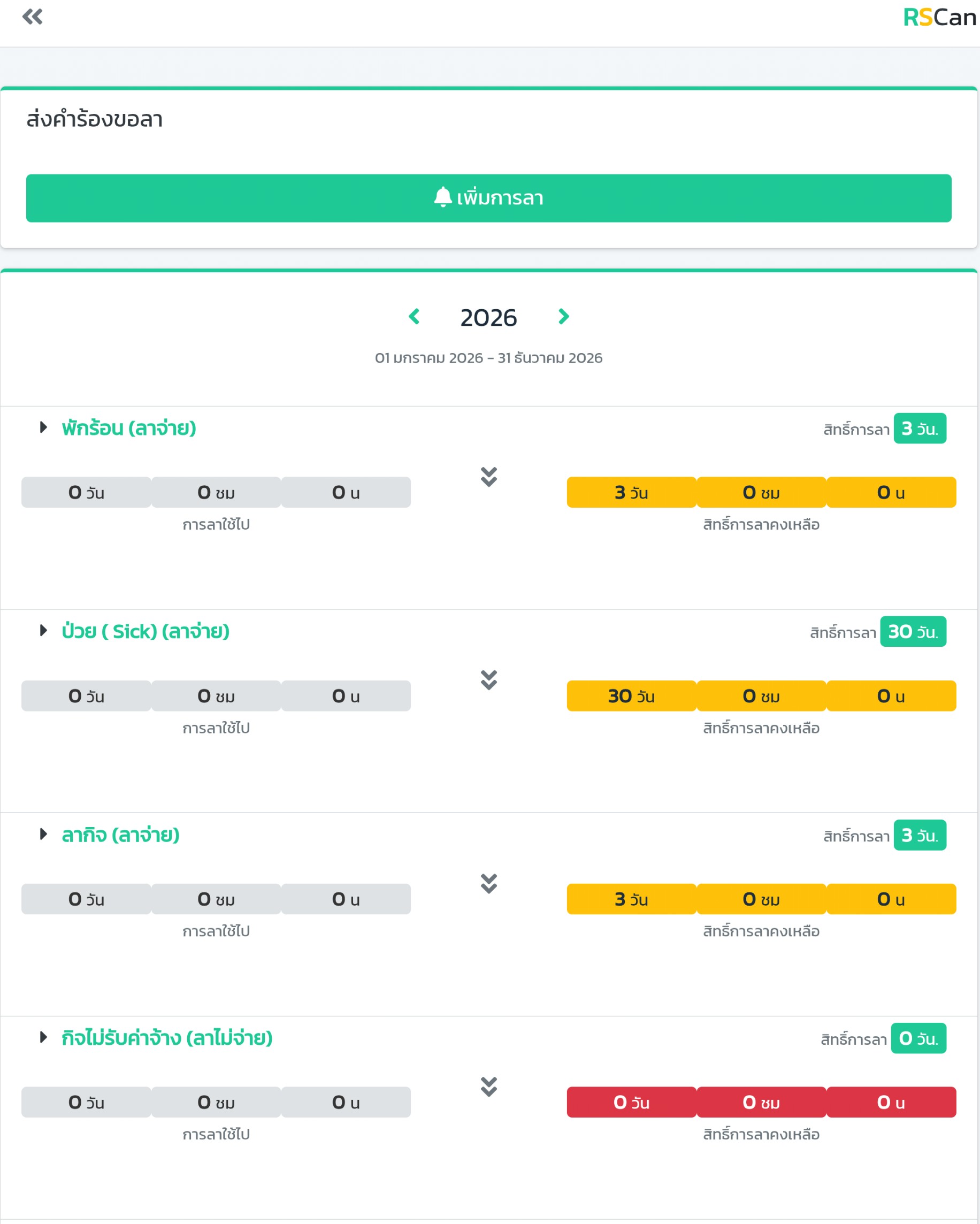
Task: Expand the ลากิจ (ลาจ่าย) triangle
Action: [x=43, y=834]
